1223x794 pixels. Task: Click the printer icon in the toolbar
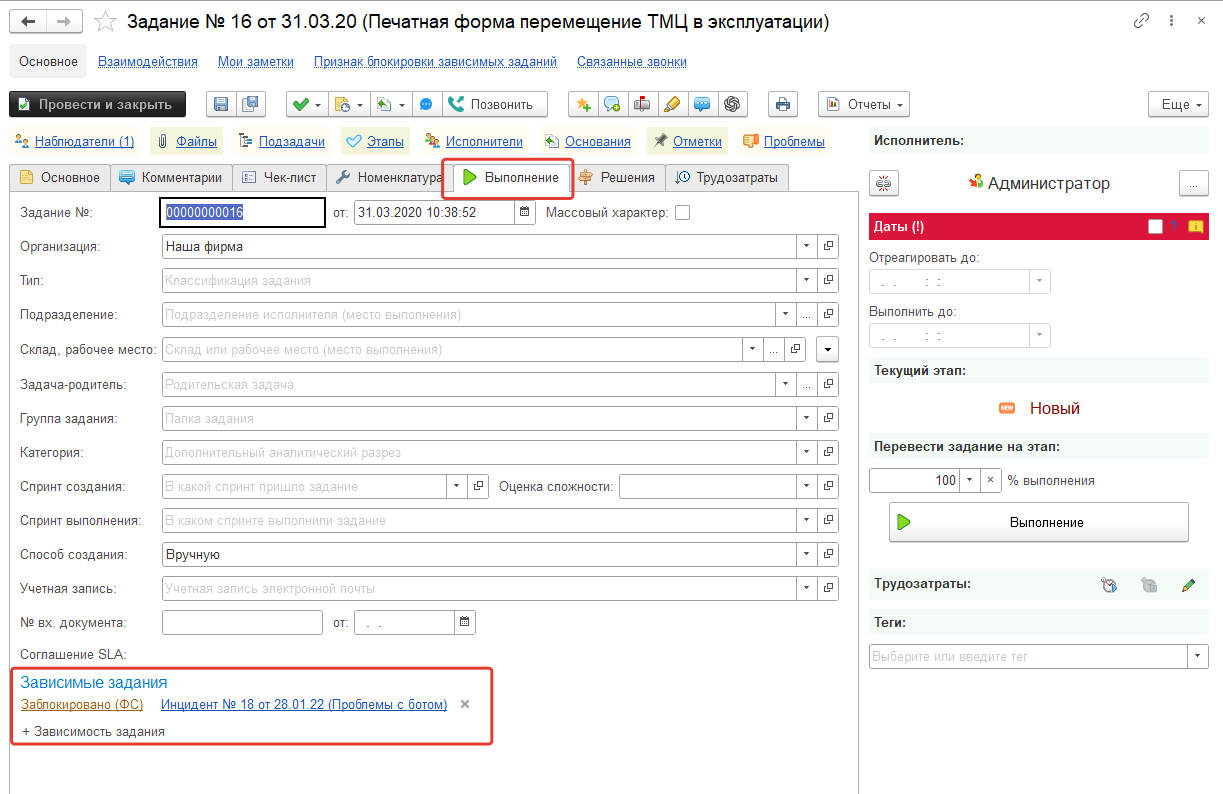click(x=783, y=104)
